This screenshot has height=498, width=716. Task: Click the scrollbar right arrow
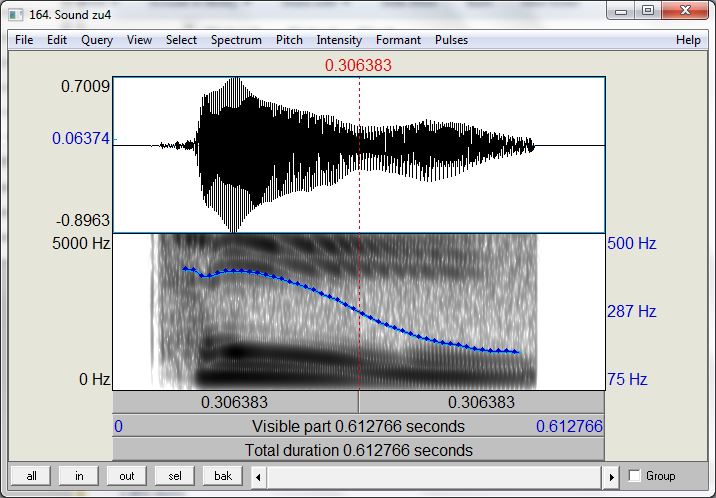pos(611,477)
